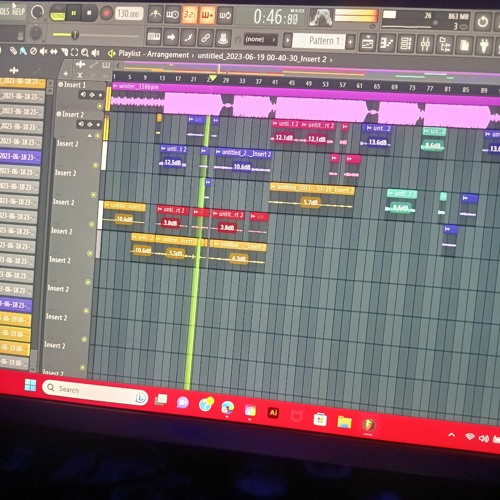The image size is (500, 500).
Task: Select the Mute tool in playlist toolbar
Action: [43, 51]
